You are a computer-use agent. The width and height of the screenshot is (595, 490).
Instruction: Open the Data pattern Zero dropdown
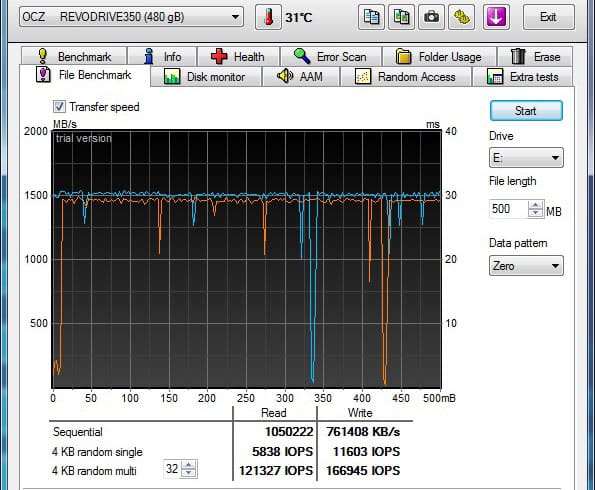point(526,266)
